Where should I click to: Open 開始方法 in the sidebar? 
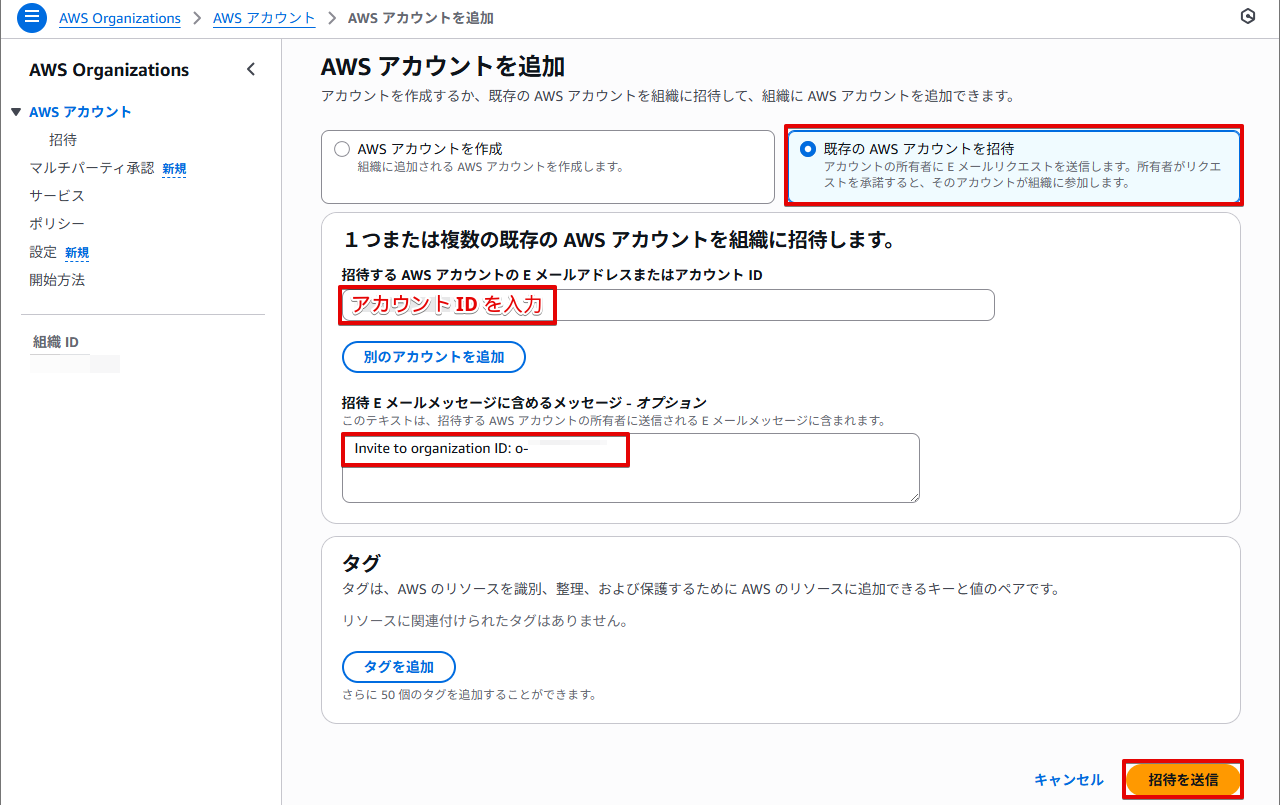[57, 280]
